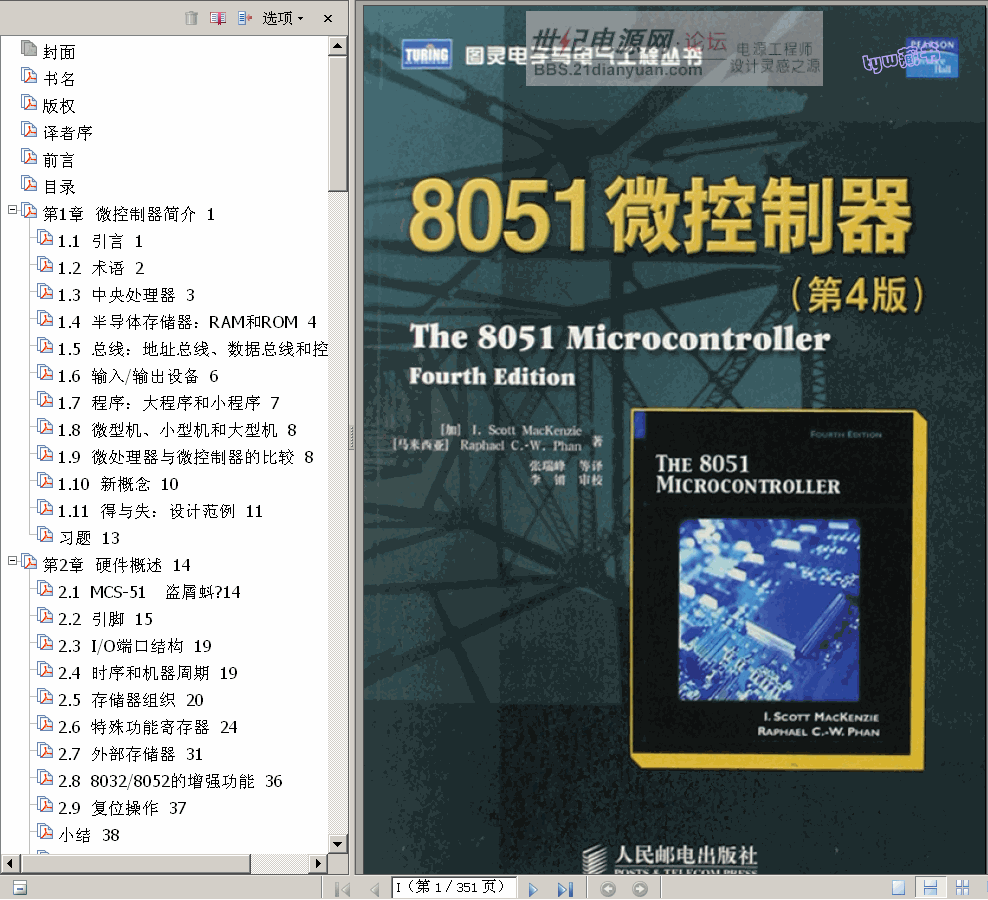Click the delete bookmark trash icon
Viewport: 988px width, 900px height.
pyautogui.click(x=191, y=18)
